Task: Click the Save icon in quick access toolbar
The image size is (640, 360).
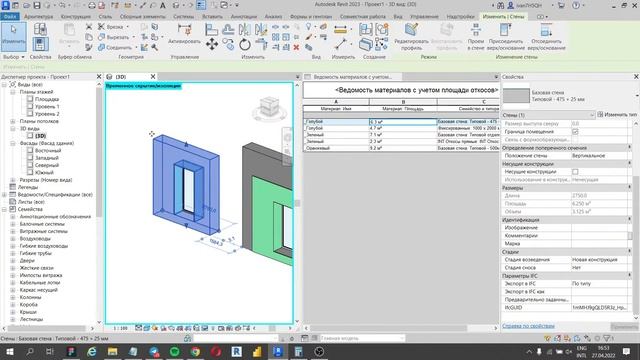Action: click(x=37, y=5)
